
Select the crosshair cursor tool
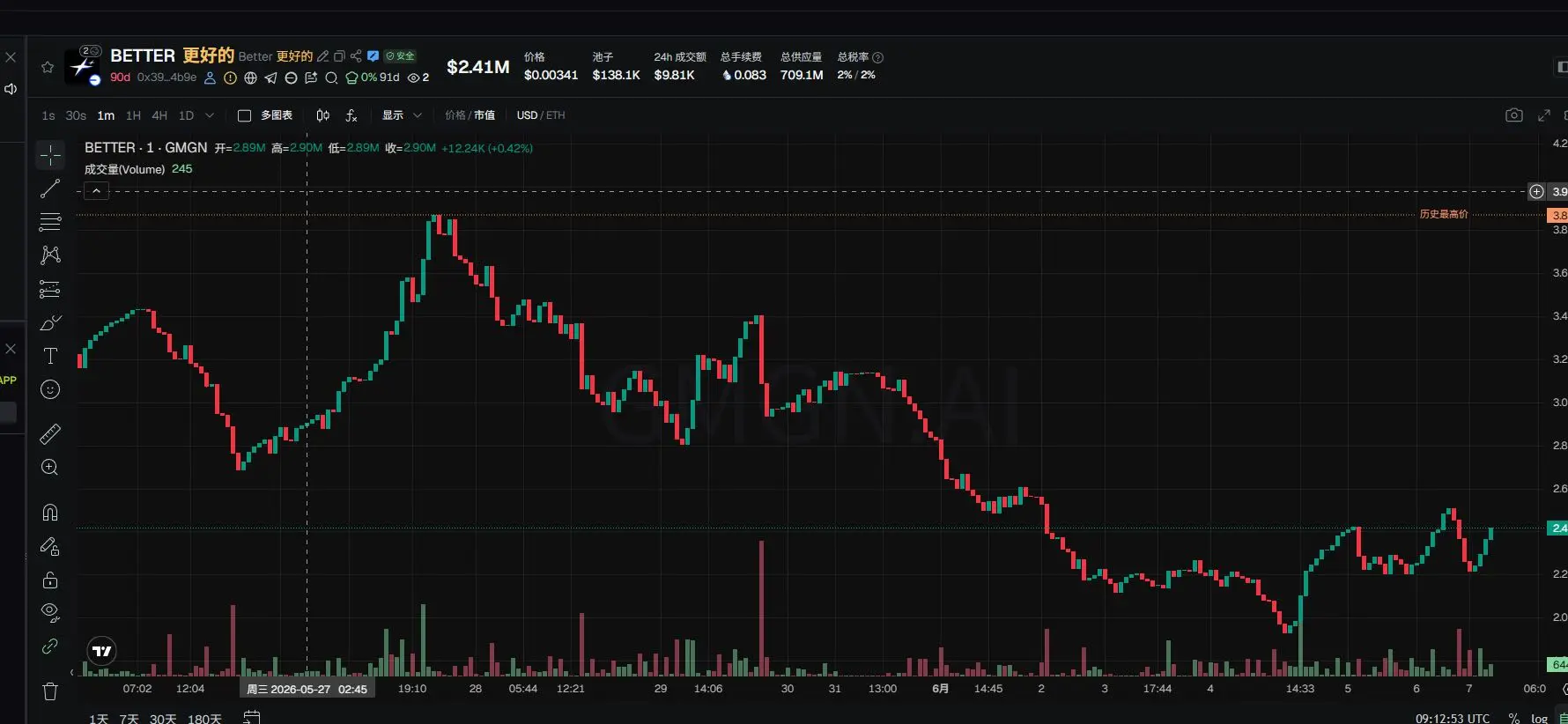click(x=50, y=155)
